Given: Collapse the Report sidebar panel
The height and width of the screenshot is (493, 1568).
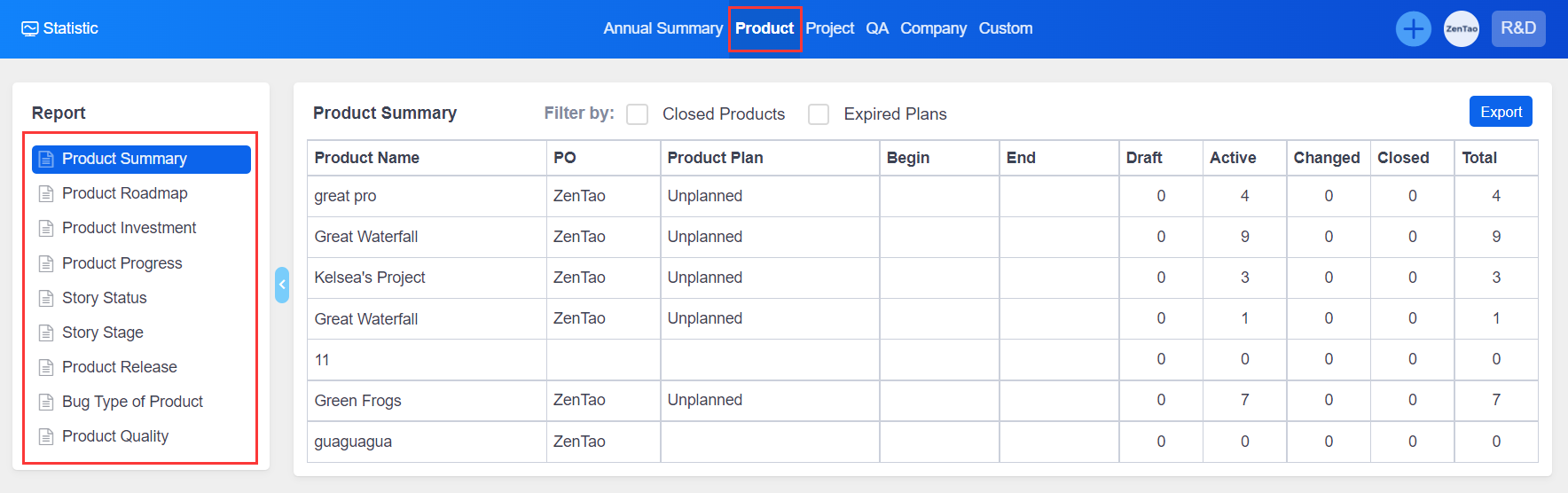Looking at the screenshot, I should [282, 285].
